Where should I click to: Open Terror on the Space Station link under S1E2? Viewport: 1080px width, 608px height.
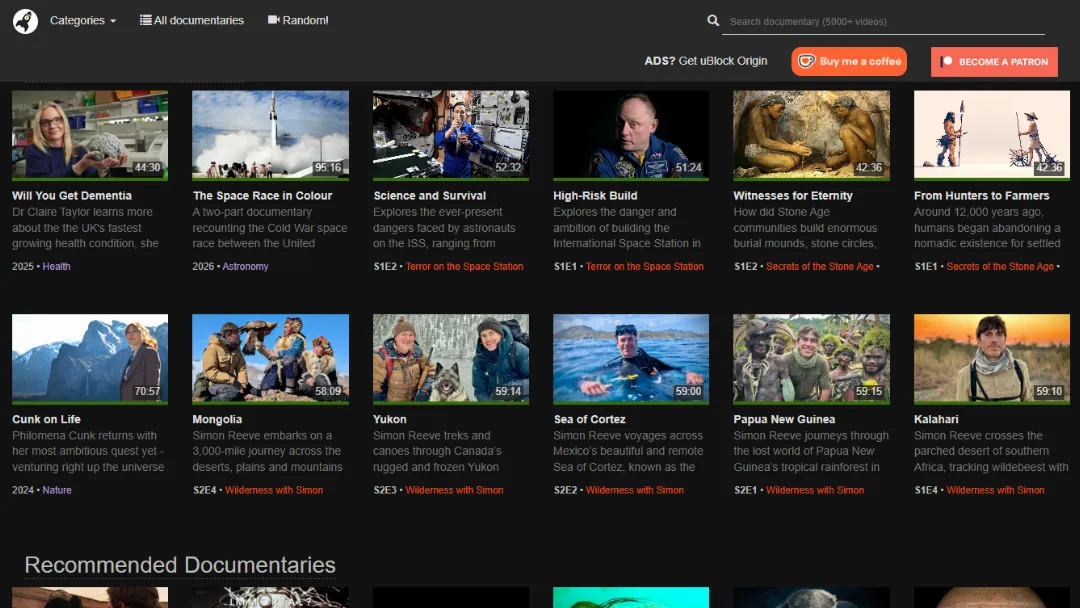[464, 266]
